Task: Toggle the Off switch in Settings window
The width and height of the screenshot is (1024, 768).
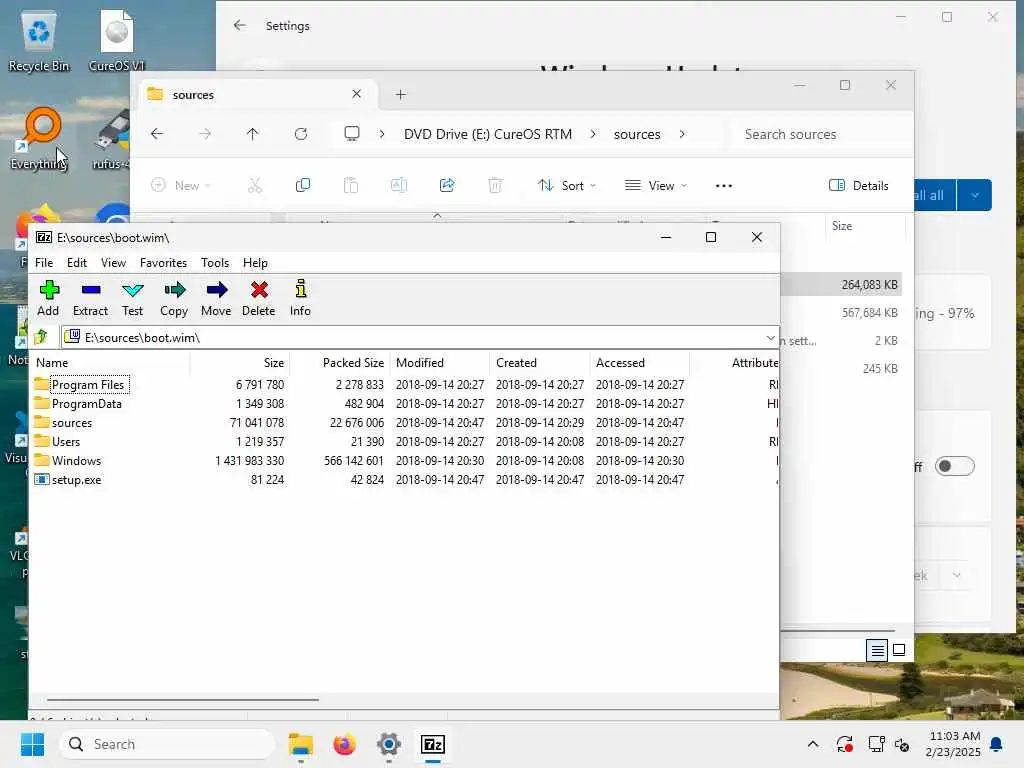Action: (954, 466)
